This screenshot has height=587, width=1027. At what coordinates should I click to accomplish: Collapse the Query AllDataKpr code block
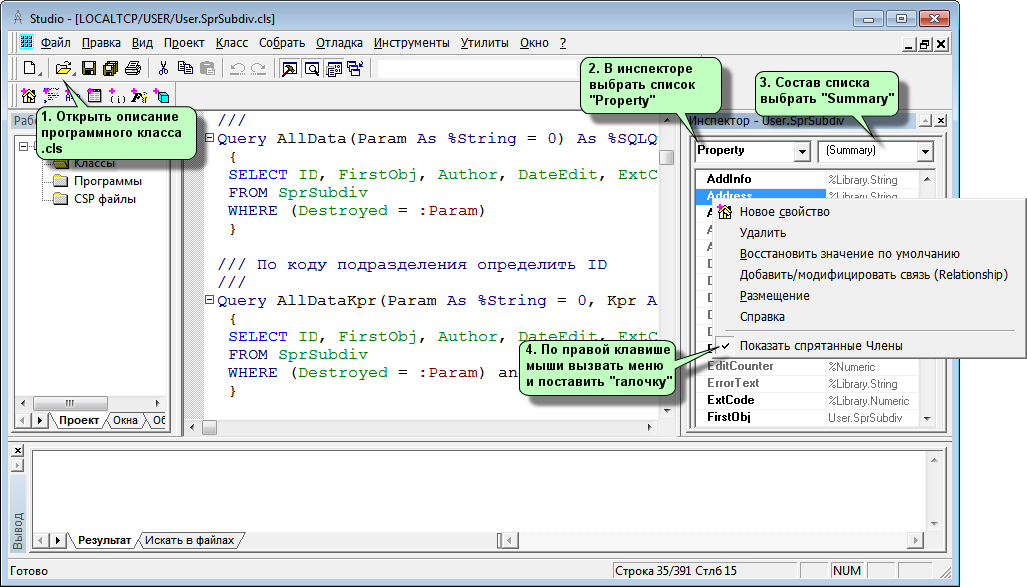pyautogui.click(x=209, y=301)
